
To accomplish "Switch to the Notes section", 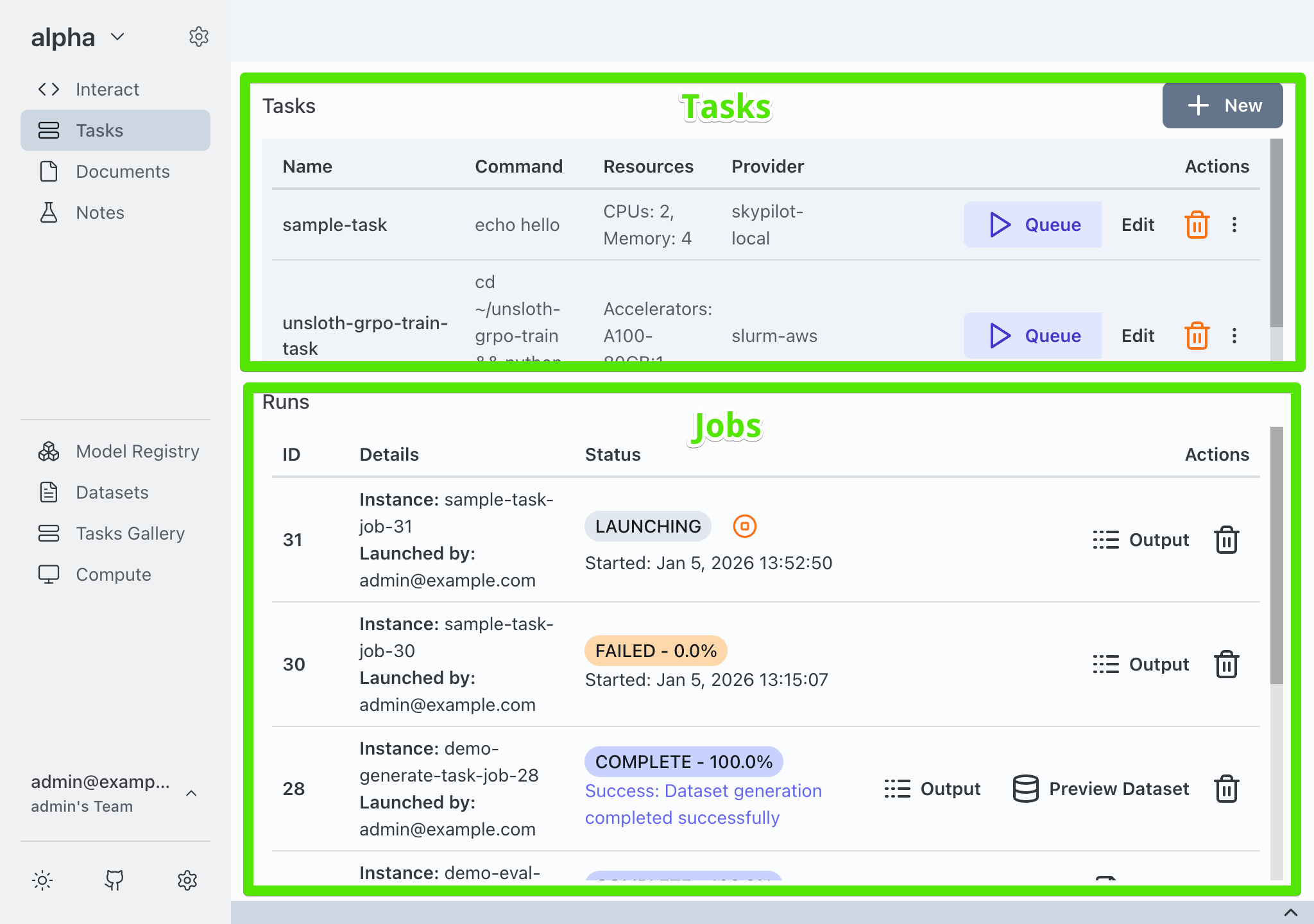I will 100,212.
